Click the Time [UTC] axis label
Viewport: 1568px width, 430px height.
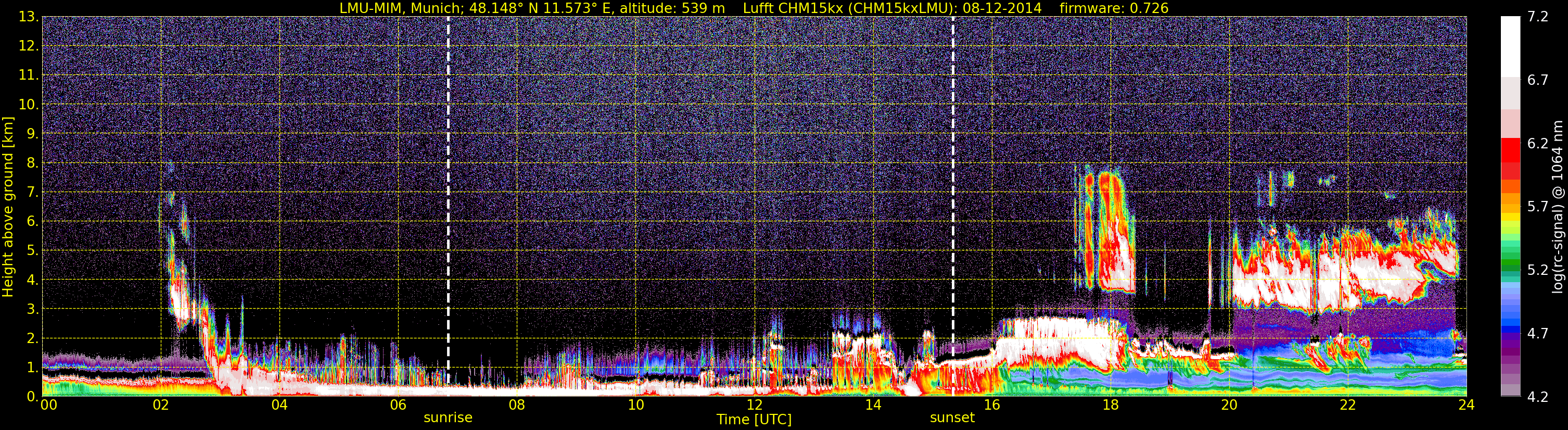[754, 420]
